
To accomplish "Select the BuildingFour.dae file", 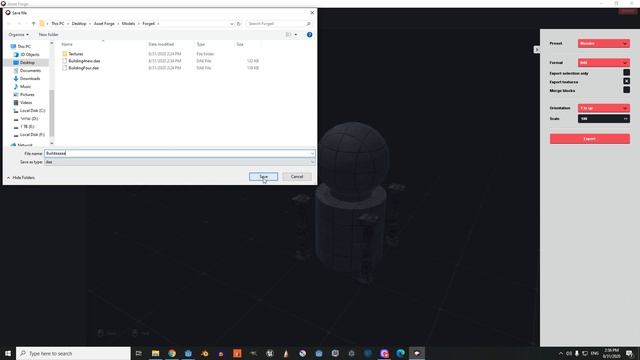I will click(84, 68).
